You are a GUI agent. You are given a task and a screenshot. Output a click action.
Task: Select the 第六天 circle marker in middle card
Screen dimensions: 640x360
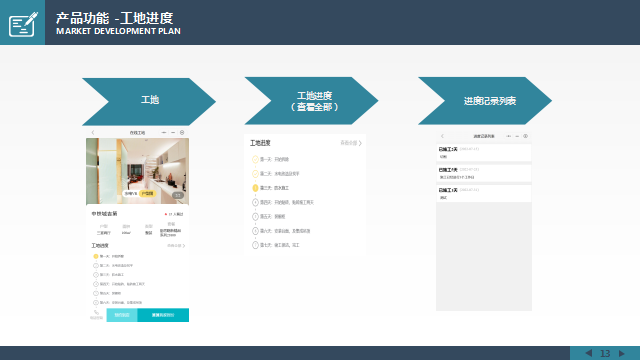[x=255, y=231]
